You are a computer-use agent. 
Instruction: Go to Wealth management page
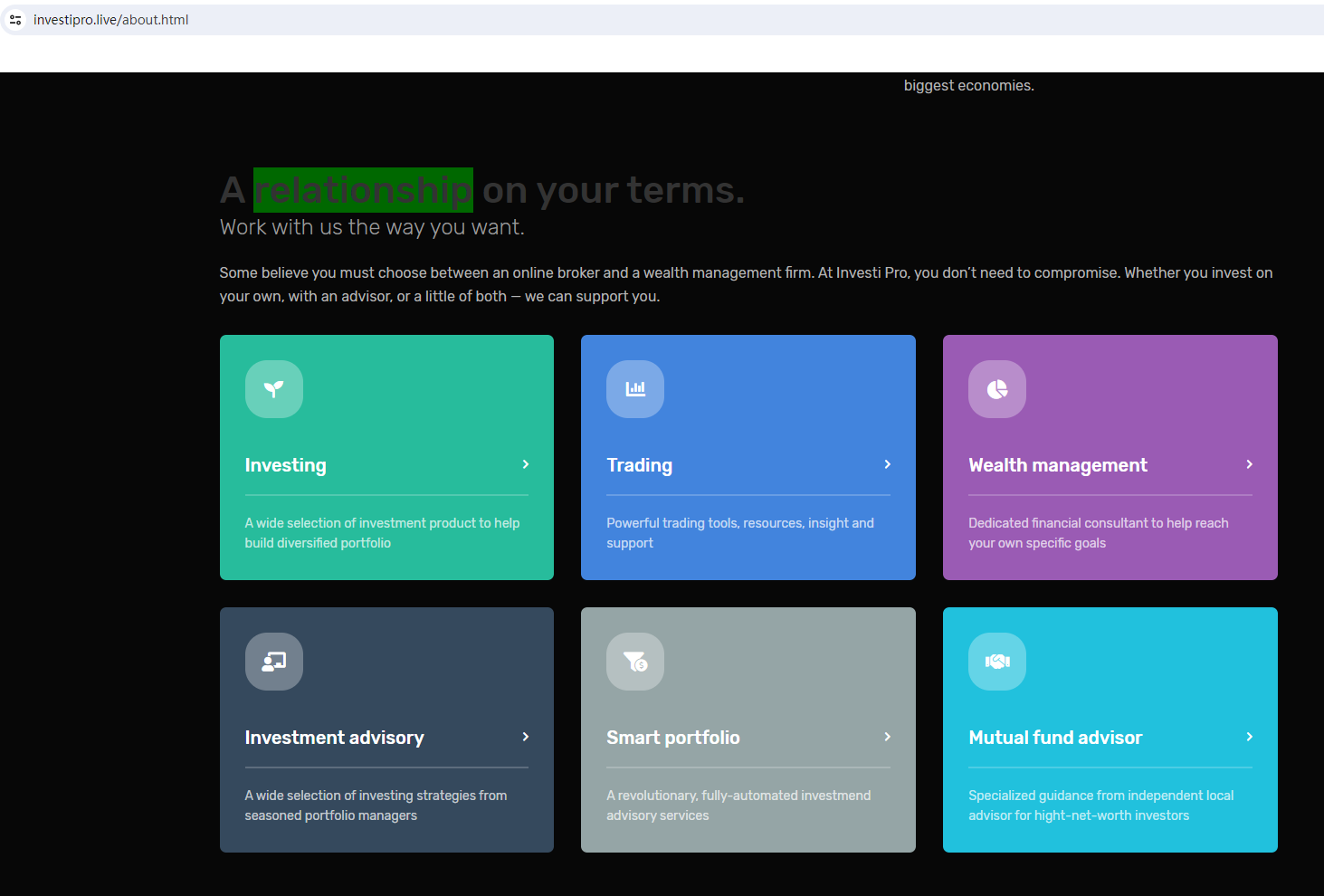click(1058, 465)
